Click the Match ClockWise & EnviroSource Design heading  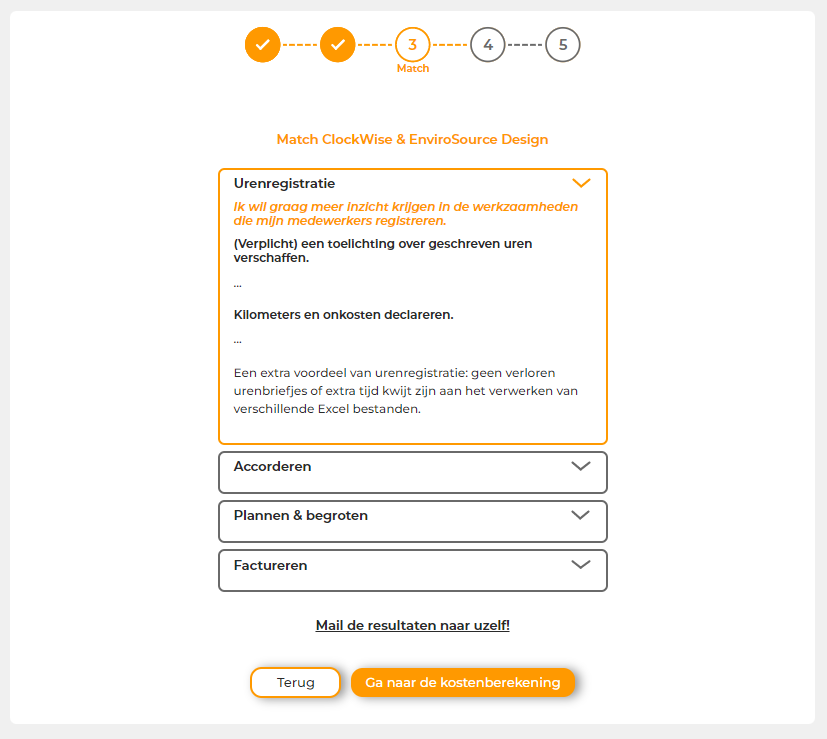click(x=412, y=139)
